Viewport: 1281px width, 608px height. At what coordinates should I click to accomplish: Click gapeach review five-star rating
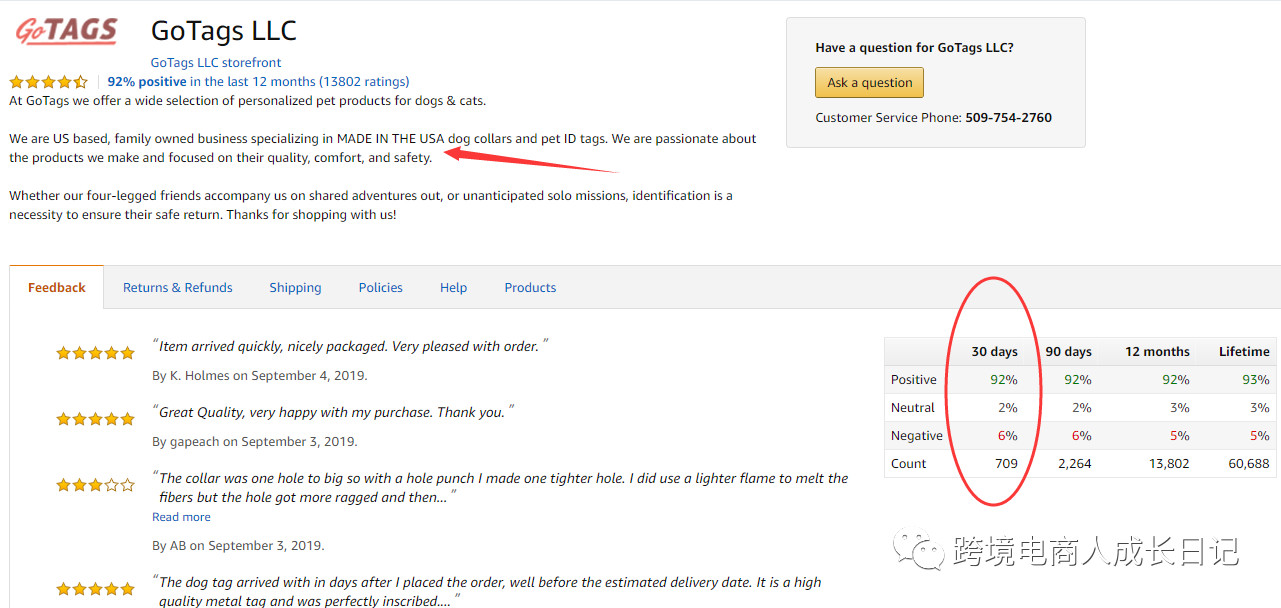click(x=95, y=419)
